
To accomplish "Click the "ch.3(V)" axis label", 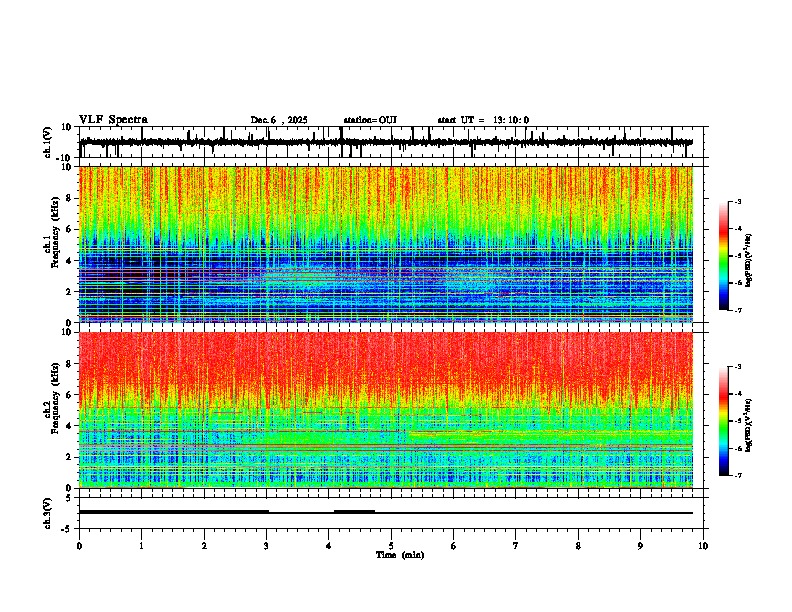I will coord(47,513).
